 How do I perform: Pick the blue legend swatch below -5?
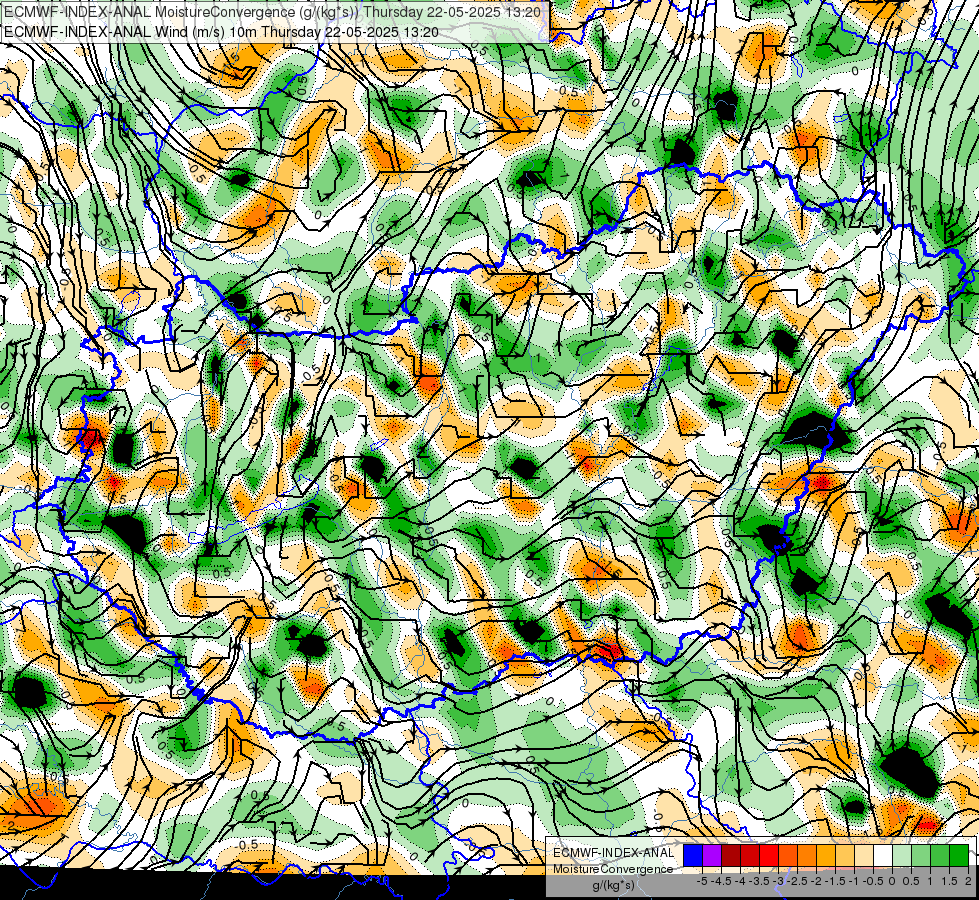pyautogui.click(x=693, y=855)
